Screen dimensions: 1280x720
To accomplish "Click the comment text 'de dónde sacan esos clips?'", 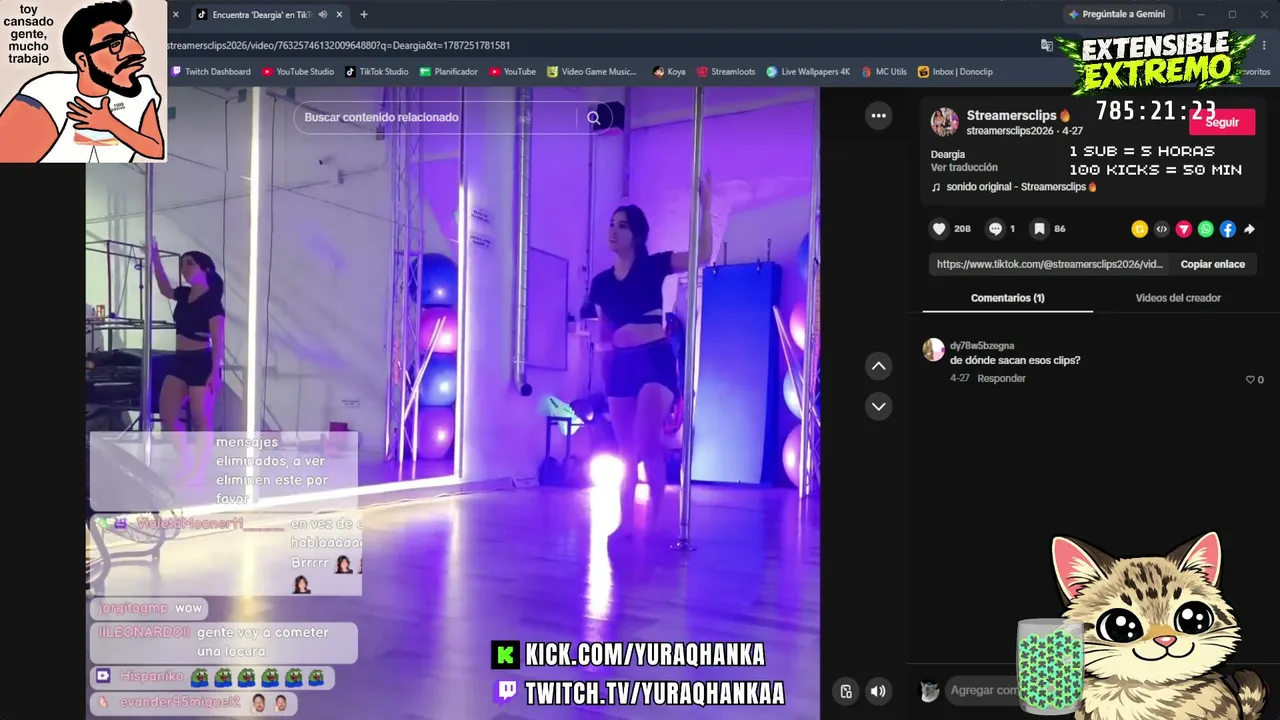I will point(1015,360).
